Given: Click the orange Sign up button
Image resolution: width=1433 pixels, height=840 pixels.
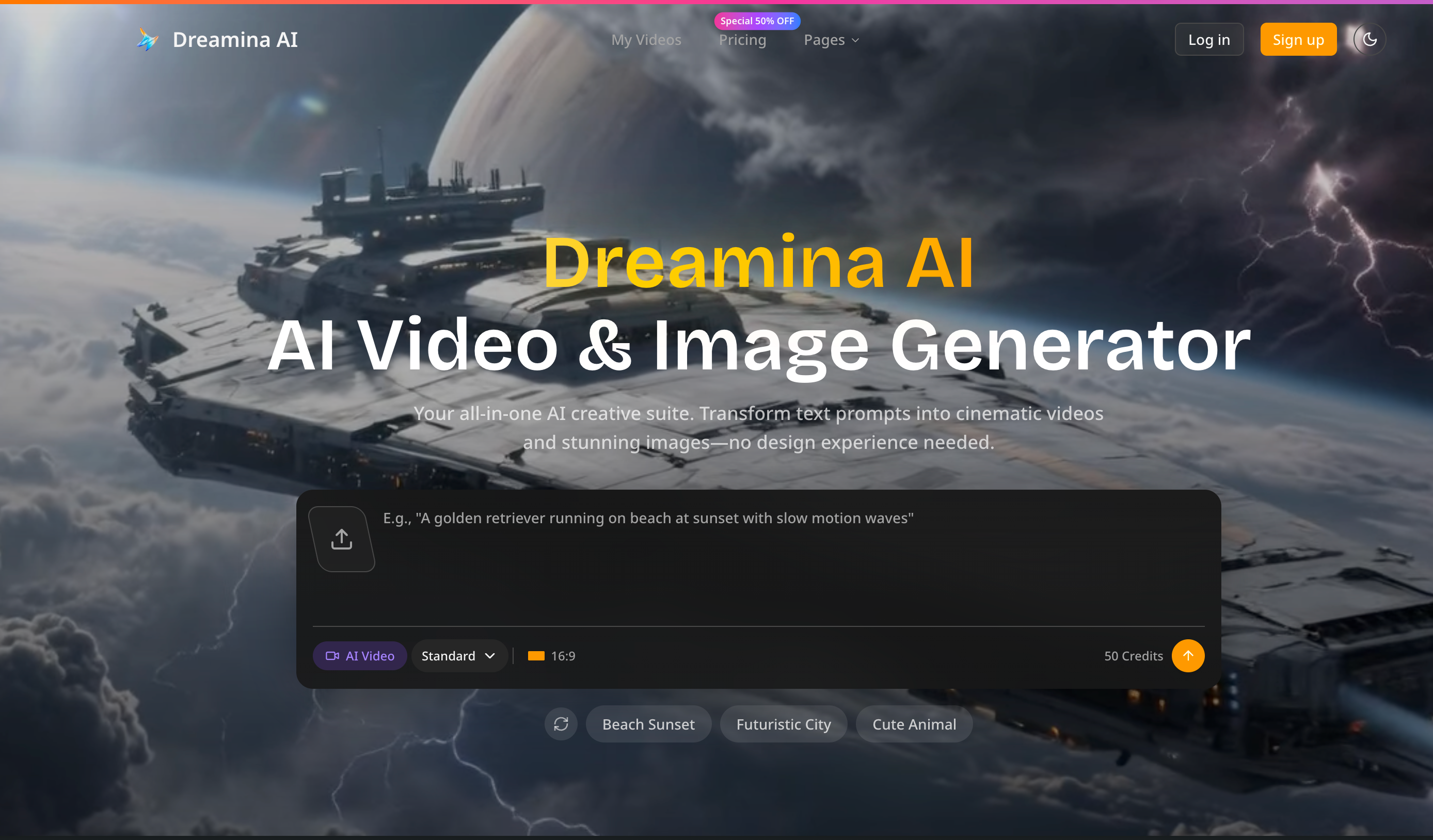Looking at the screenshot, I should 1298,39.
